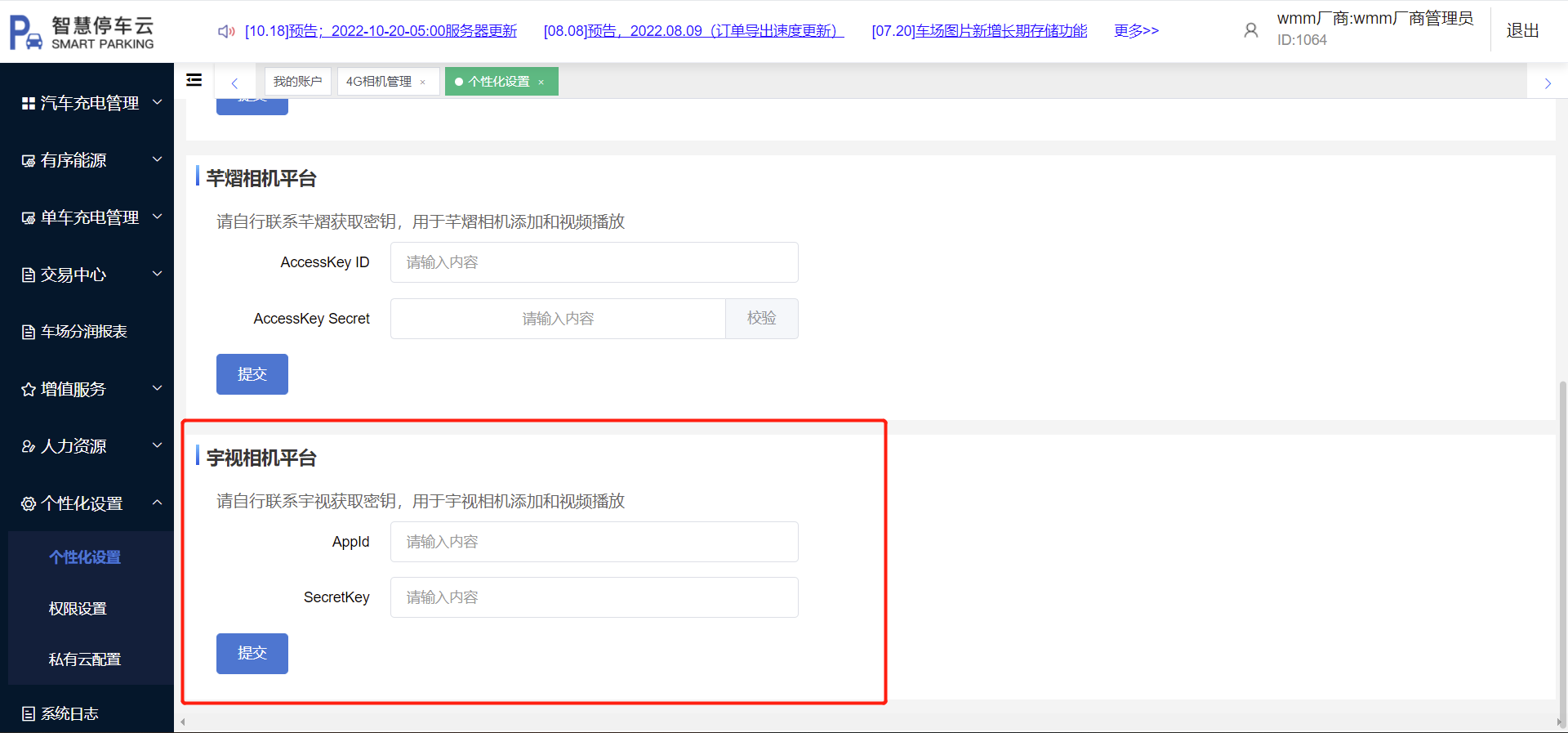
Task: Open the 车场分润报表 menu item
Action: point(84,332)
